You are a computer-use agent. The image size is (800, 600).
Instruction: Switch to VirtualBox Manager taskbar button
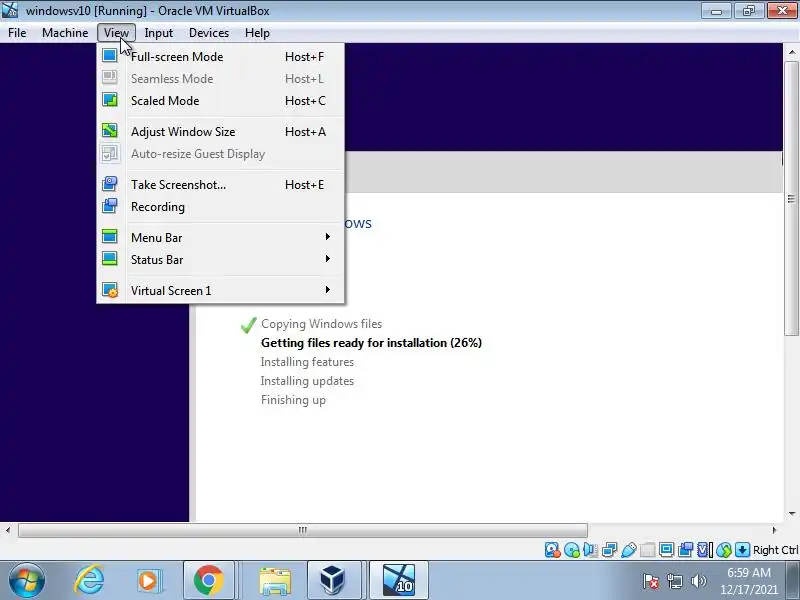tap(334, 580)
